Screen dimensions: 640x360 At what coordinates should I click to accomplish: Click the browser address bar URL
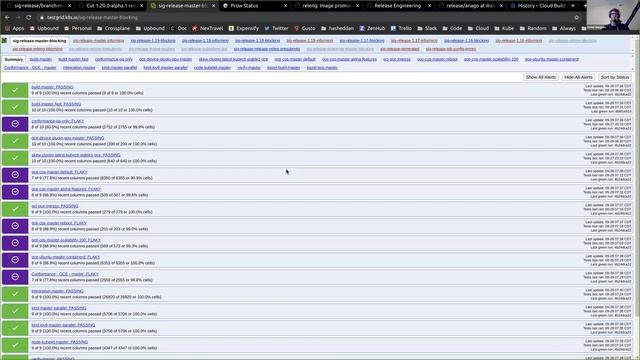(92, 18)
